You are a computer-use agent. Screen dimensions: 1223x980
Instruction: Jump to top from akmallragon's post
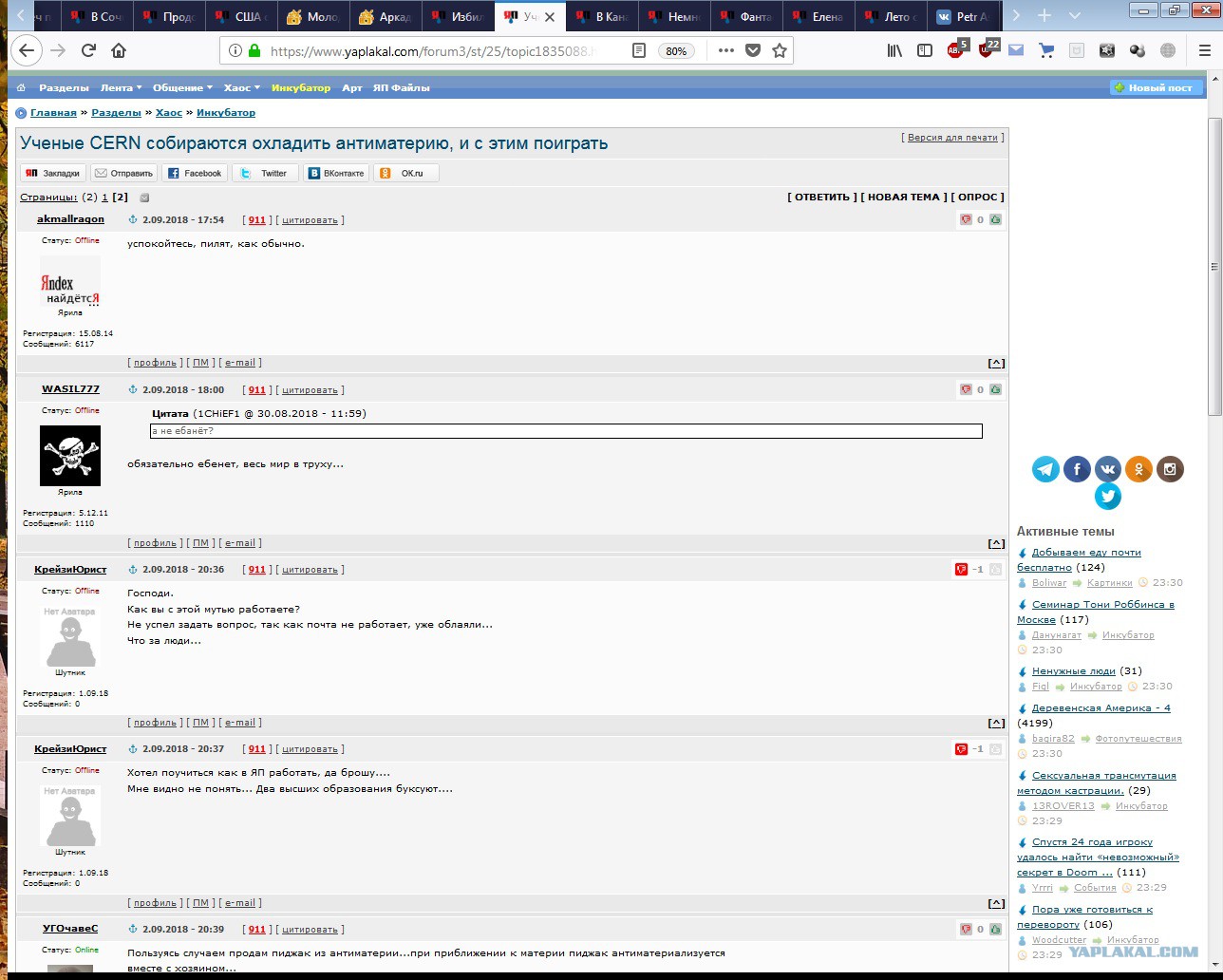(996, 363)
